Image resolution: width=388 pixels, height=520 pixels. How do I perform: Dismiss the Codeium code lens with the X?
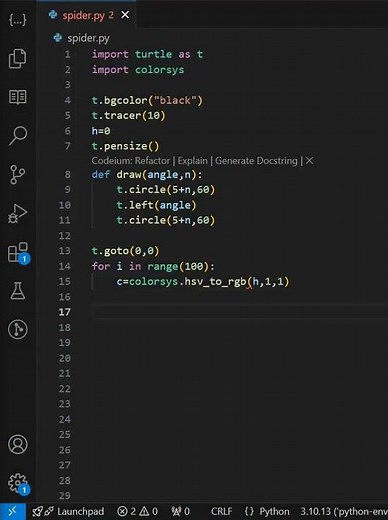[x=310, y=161]
